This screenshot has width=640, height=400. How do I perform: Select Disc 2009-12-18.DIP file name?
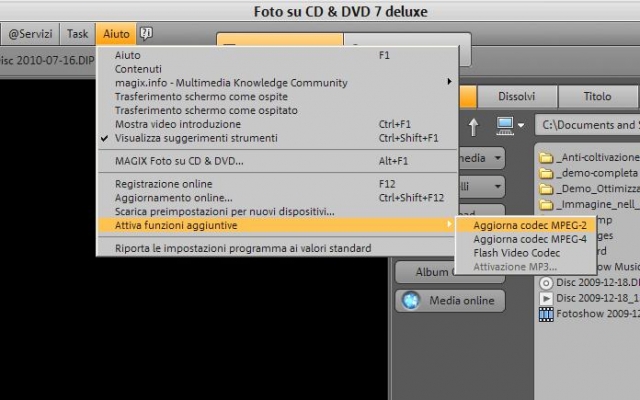(598, 282)
